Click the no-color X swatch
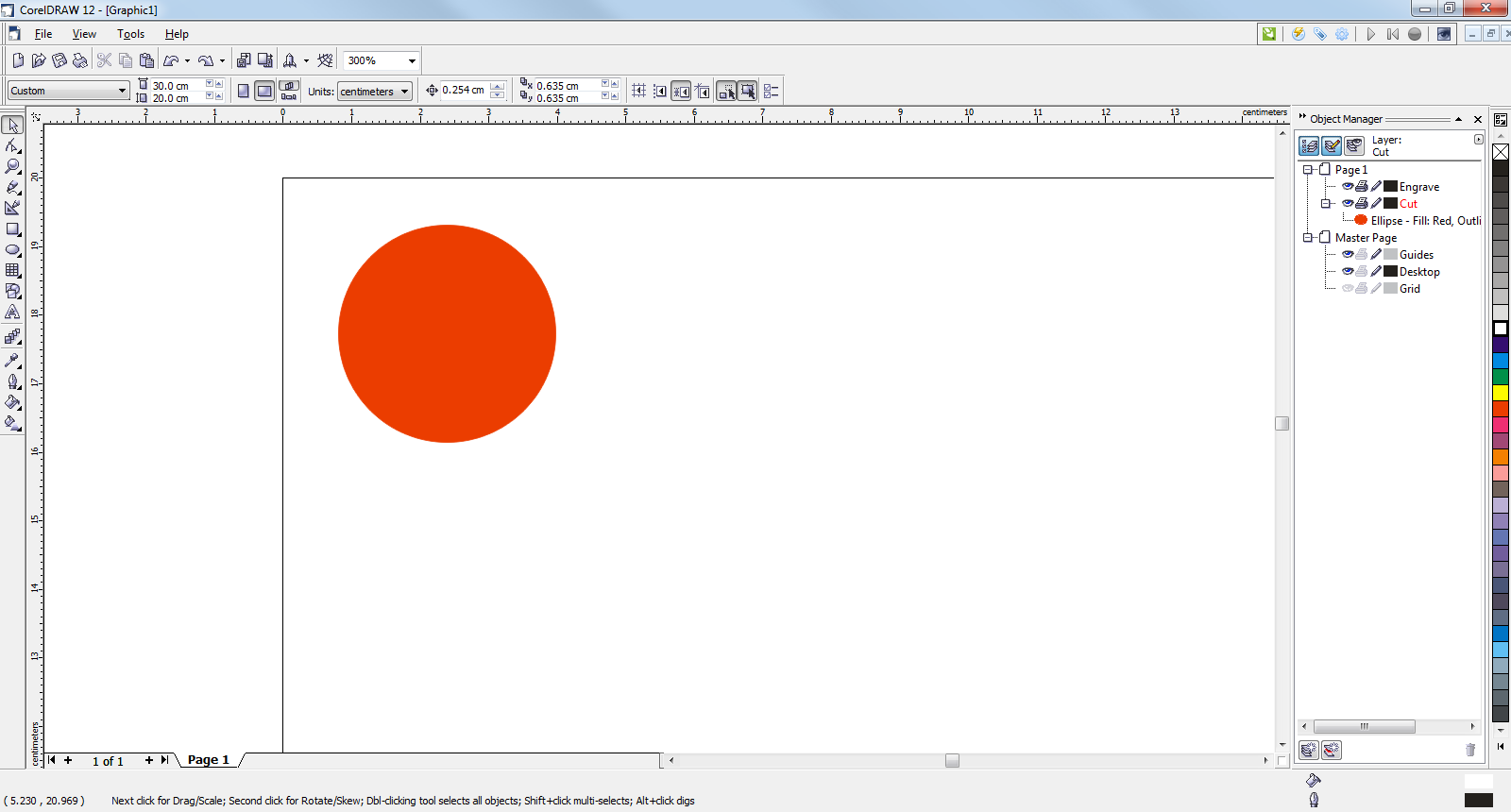 1501,152
